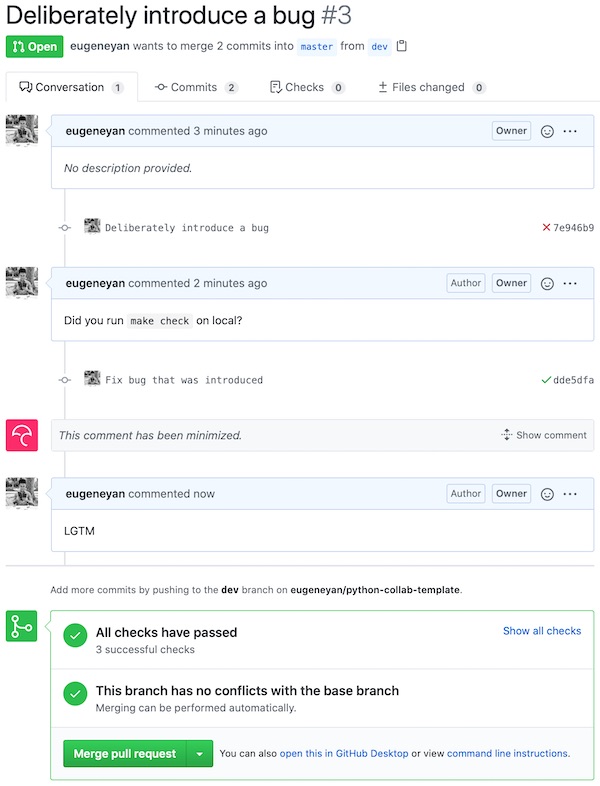Add emoji reaction to first comment
The width and height of the screenshot is (600, 786).
[547, 131]
